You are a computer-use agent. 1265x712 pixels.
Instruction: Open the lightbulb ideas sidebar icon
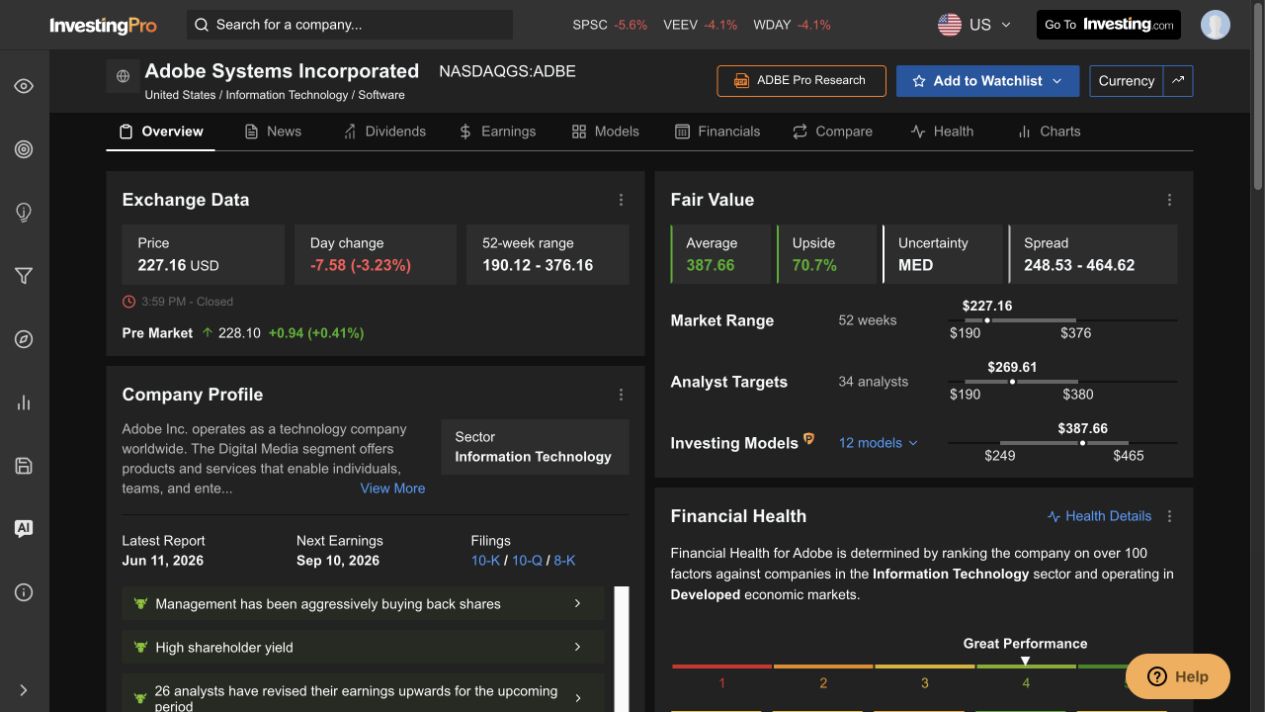click(24, 212)
